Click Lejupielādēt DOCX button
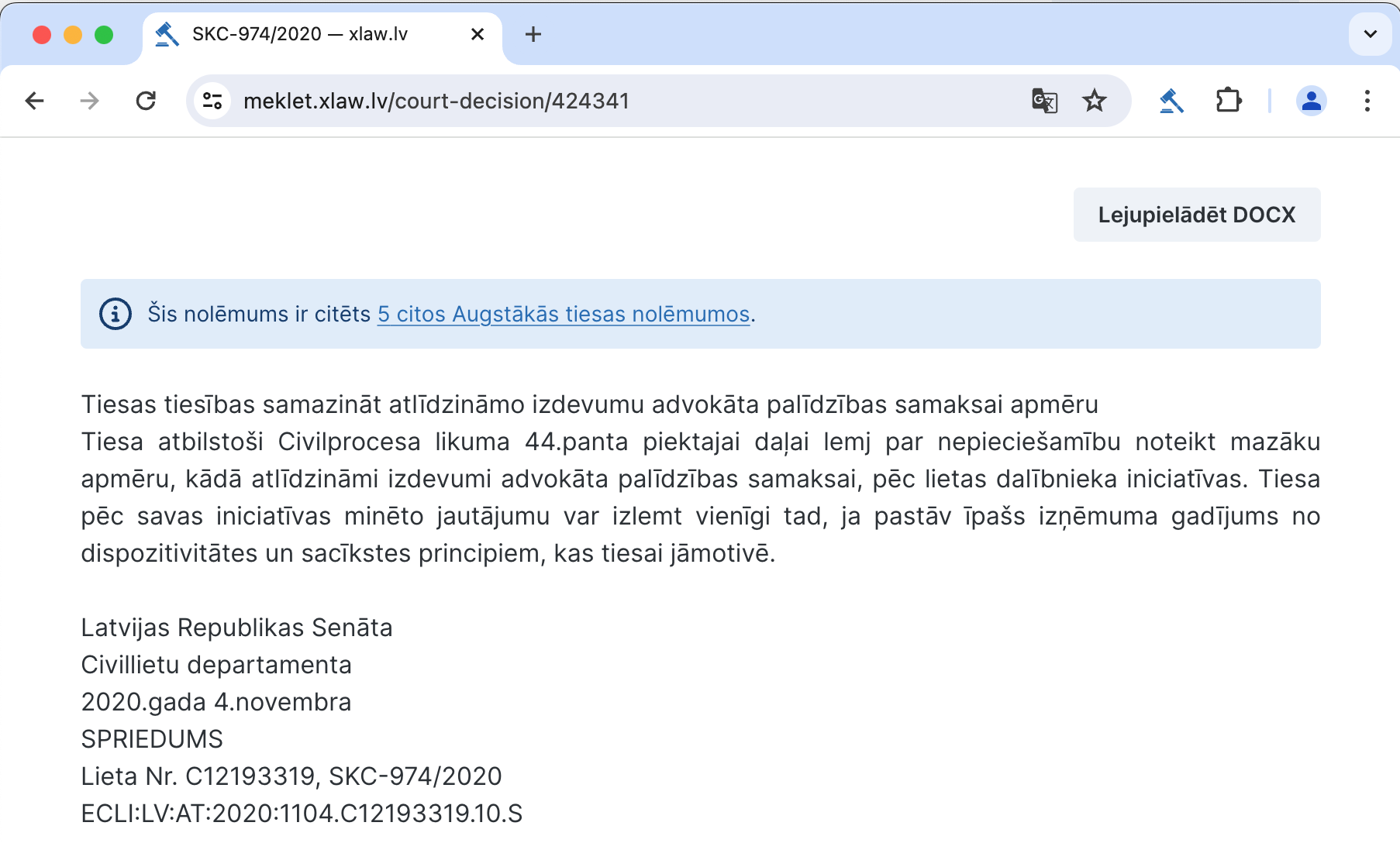 (1197, 215)
